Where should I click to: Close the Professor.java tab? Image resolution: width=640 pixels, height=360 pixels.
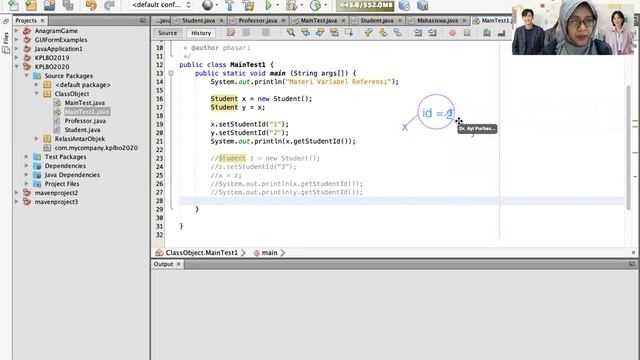[284, 20]
